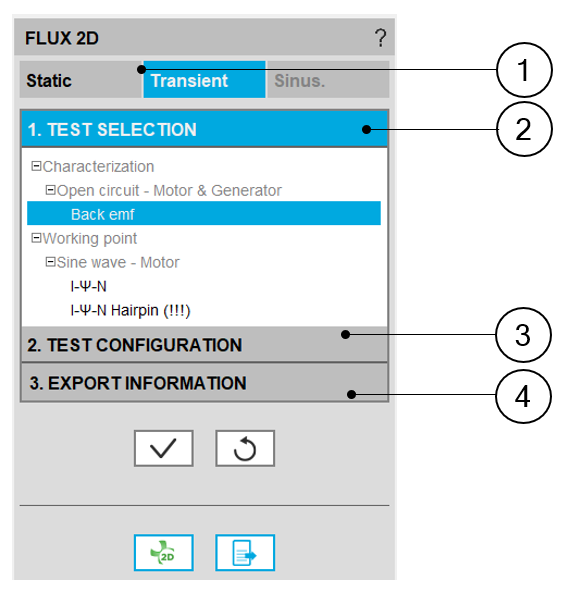Select the I-Ψ-N test item
Screen dimensions: 580x596
tap(89, 287)
